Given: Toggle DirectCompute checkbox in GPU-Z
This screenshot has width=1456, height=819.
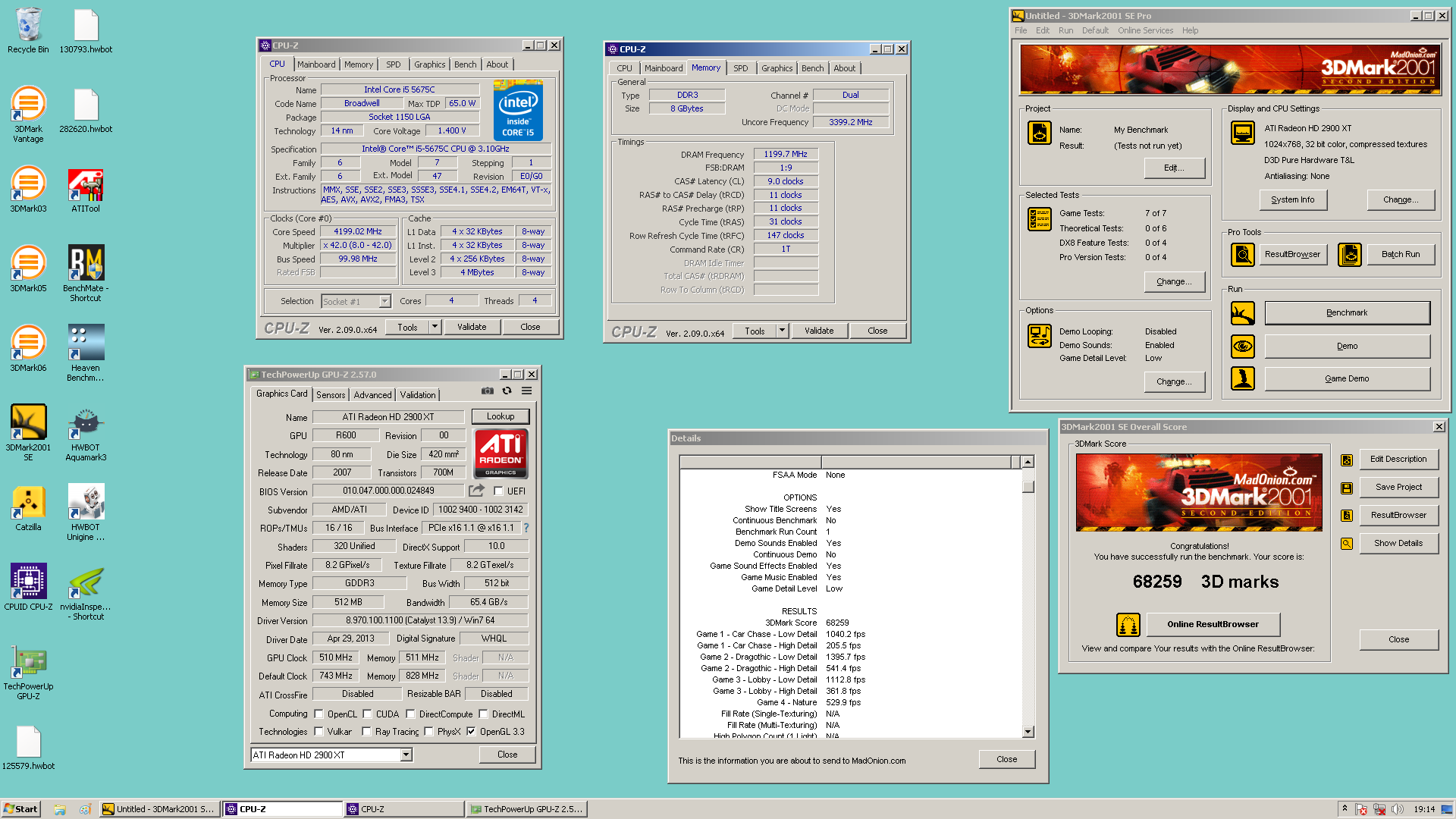Looking at the screenshot, I should [410, 714].
